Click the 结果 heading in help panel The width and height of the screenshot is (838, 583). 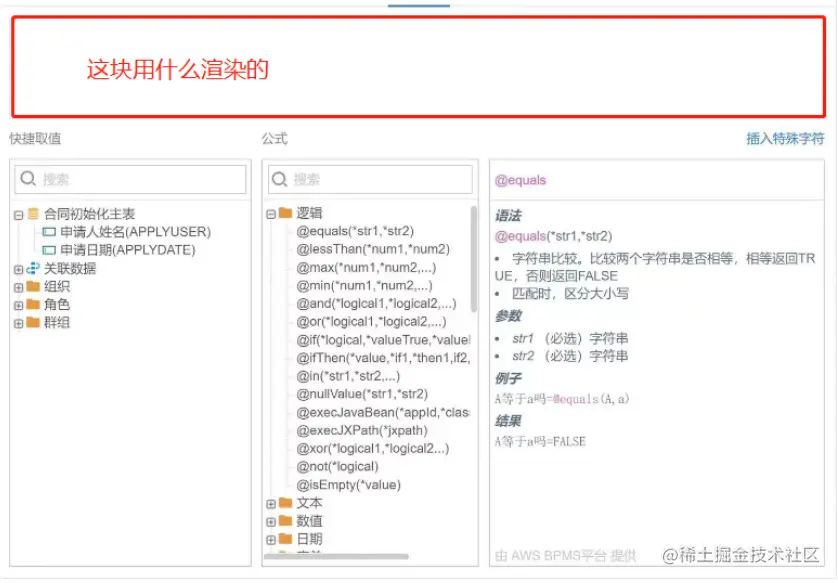click(508, 422)
